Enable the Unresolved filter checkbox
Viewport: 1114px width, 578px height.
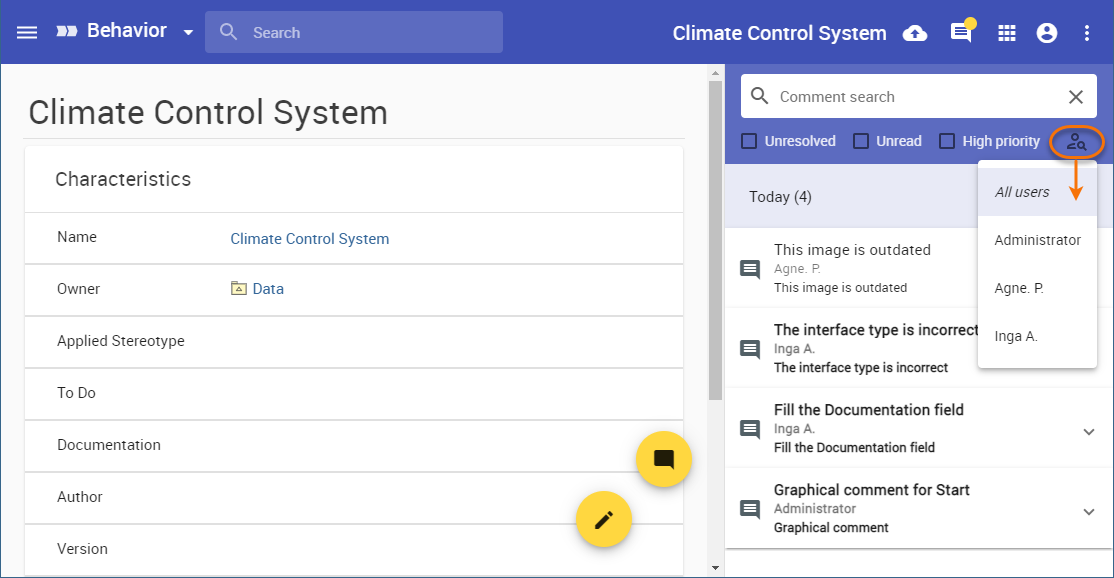click(749, 141)
